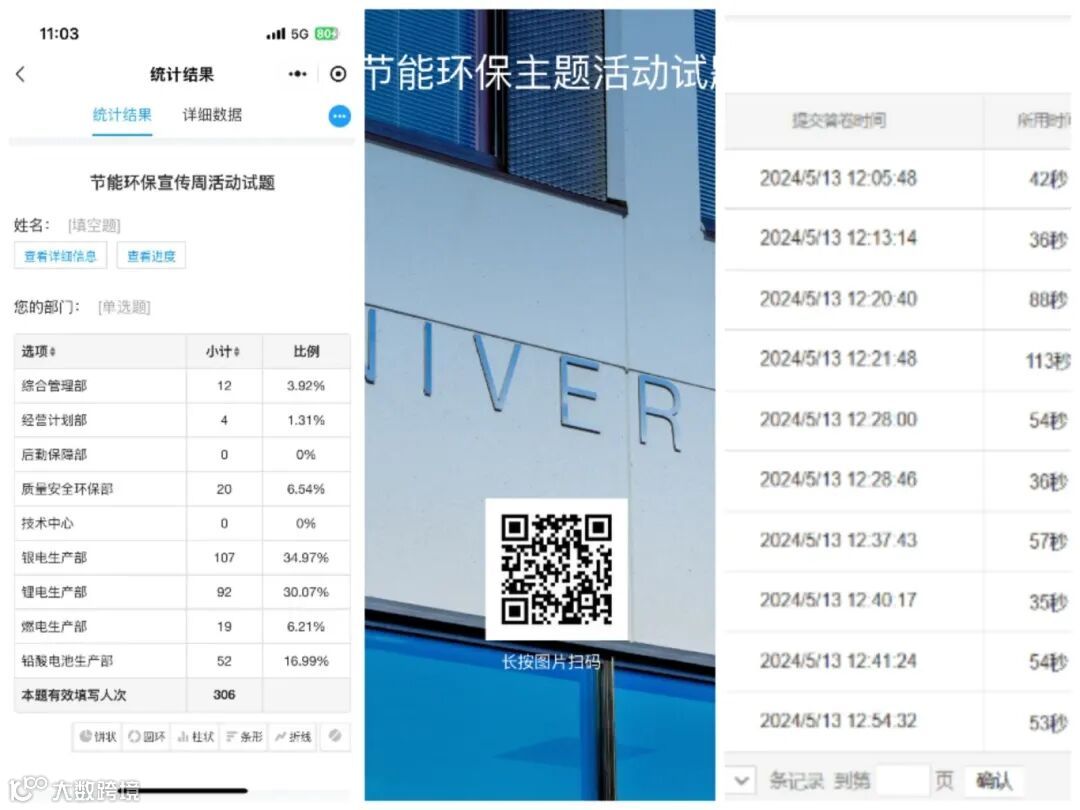1080x810 pixels.
Task: Click the 比例 column header
Action: click(x=307, y=351)
